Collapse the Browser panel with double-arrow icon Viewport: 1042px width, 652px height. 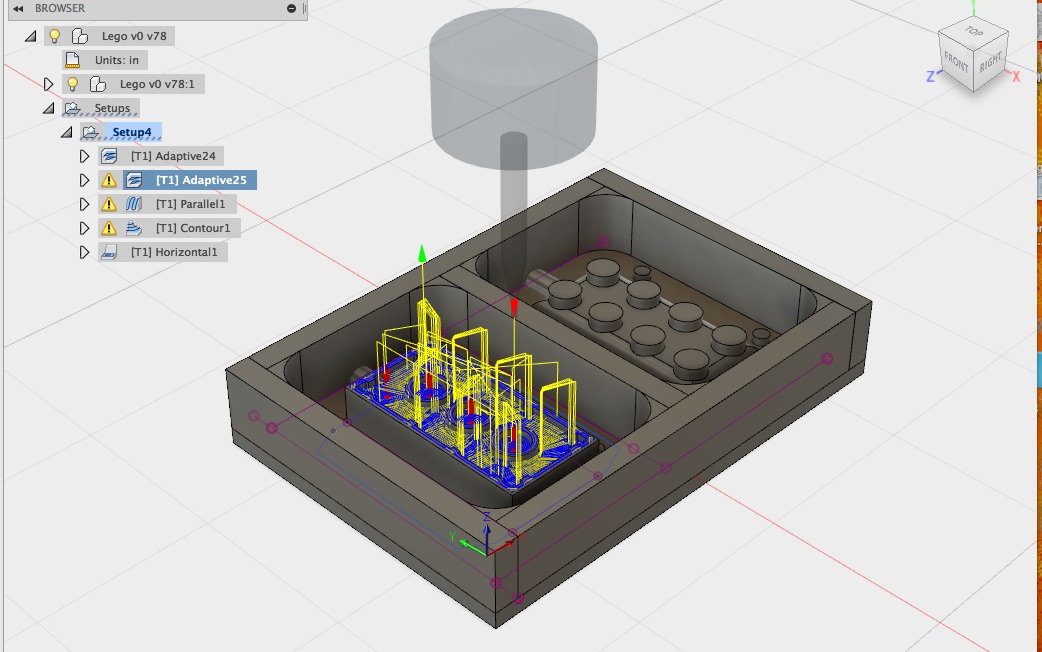coord(18,9)
